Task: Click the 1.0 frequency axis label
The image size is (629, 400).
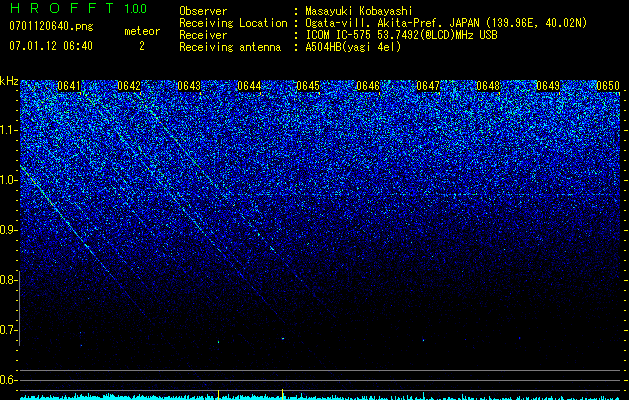Action: tap(9, 180)
